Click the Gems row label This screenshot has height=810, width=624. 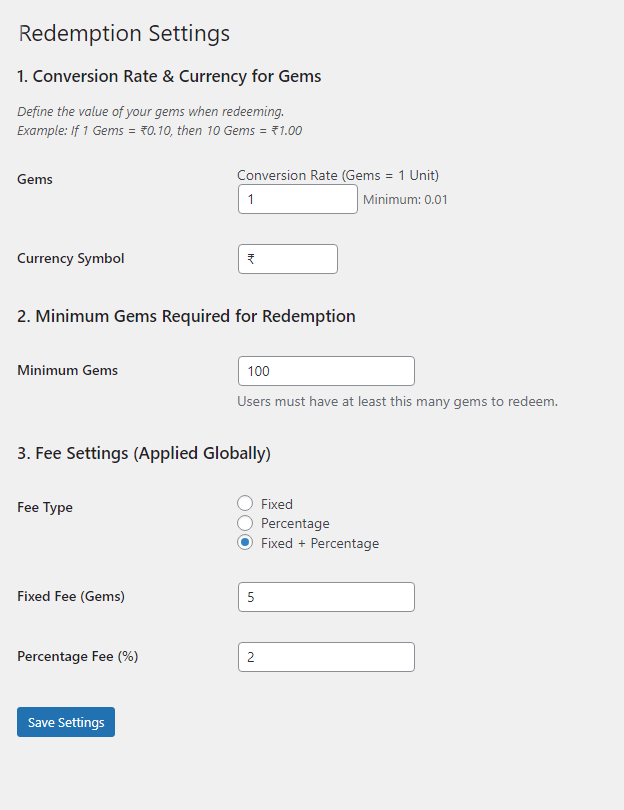35,179
